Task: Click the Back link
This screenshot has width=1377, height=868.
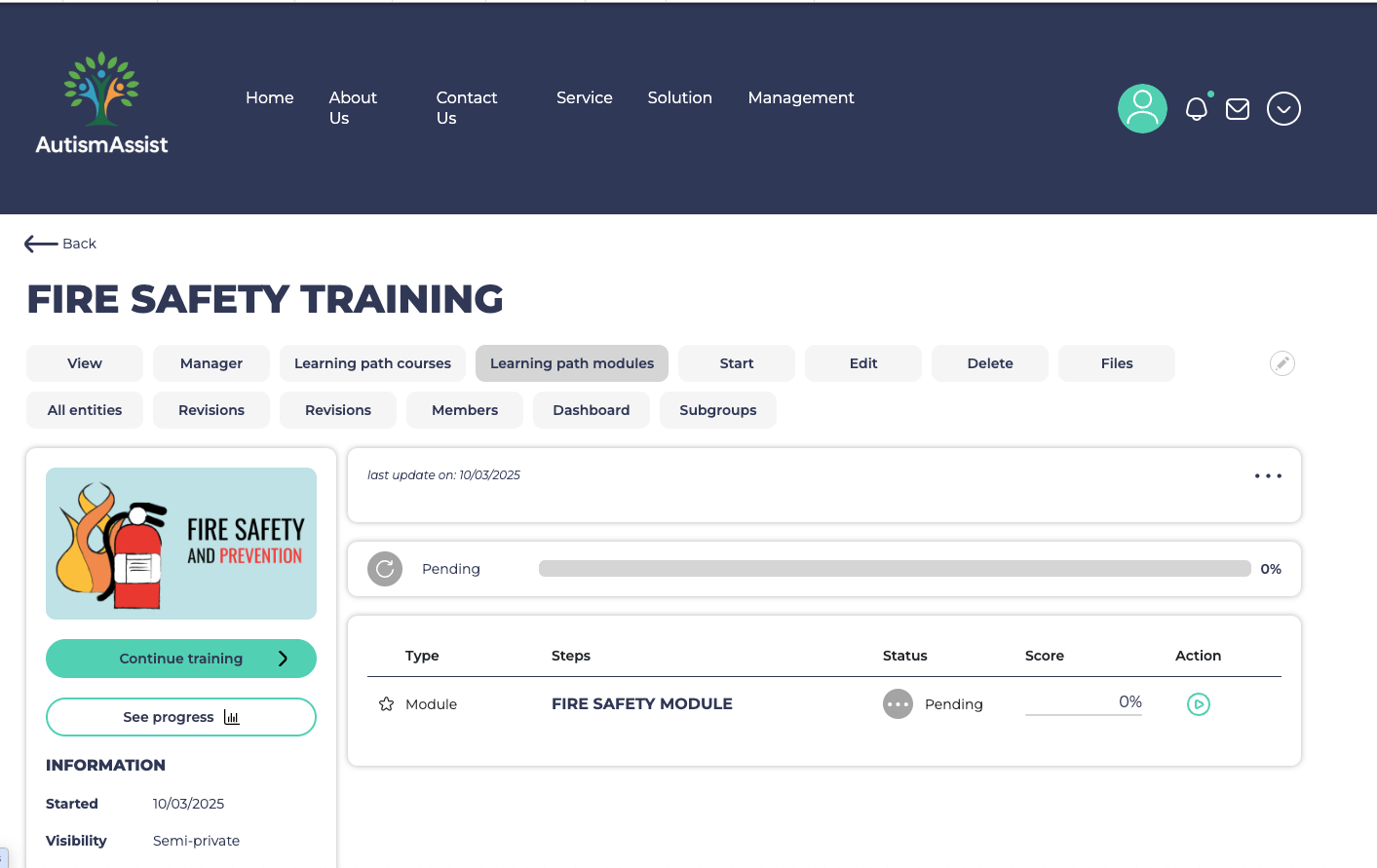Action: click(x=60, y=244)
